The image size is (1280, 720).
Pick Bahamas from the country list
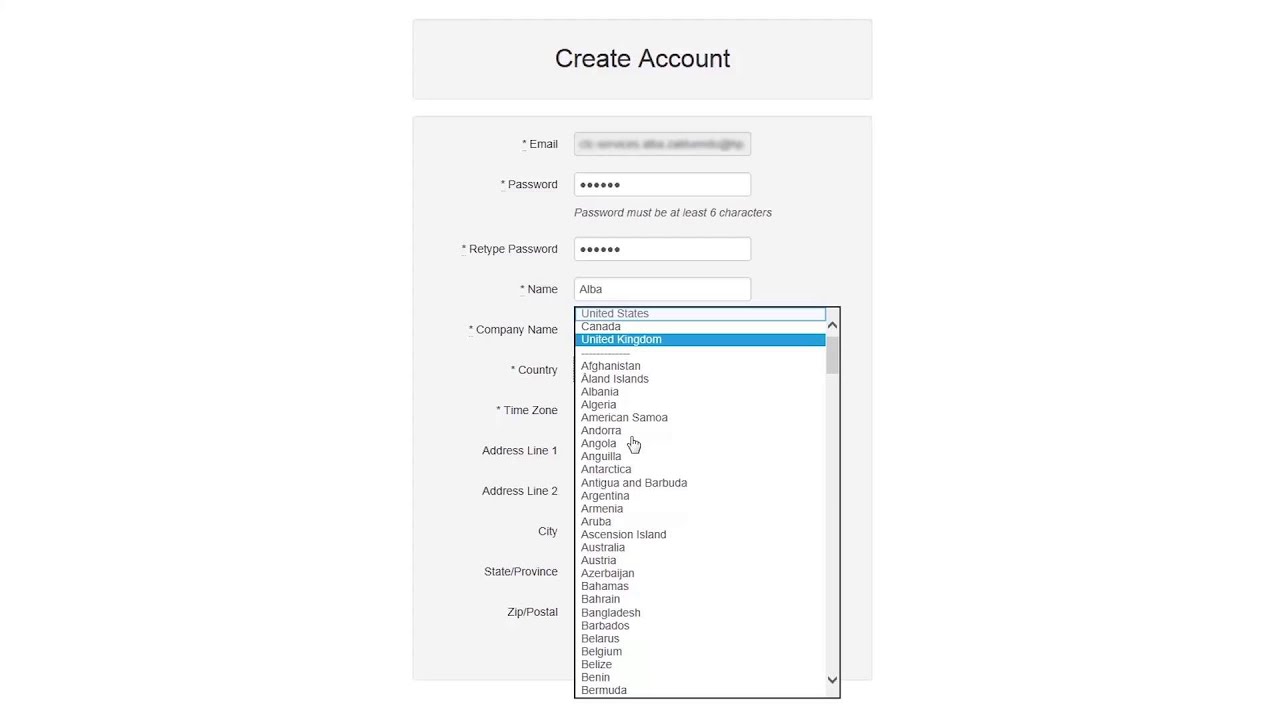tap(605, 587)
